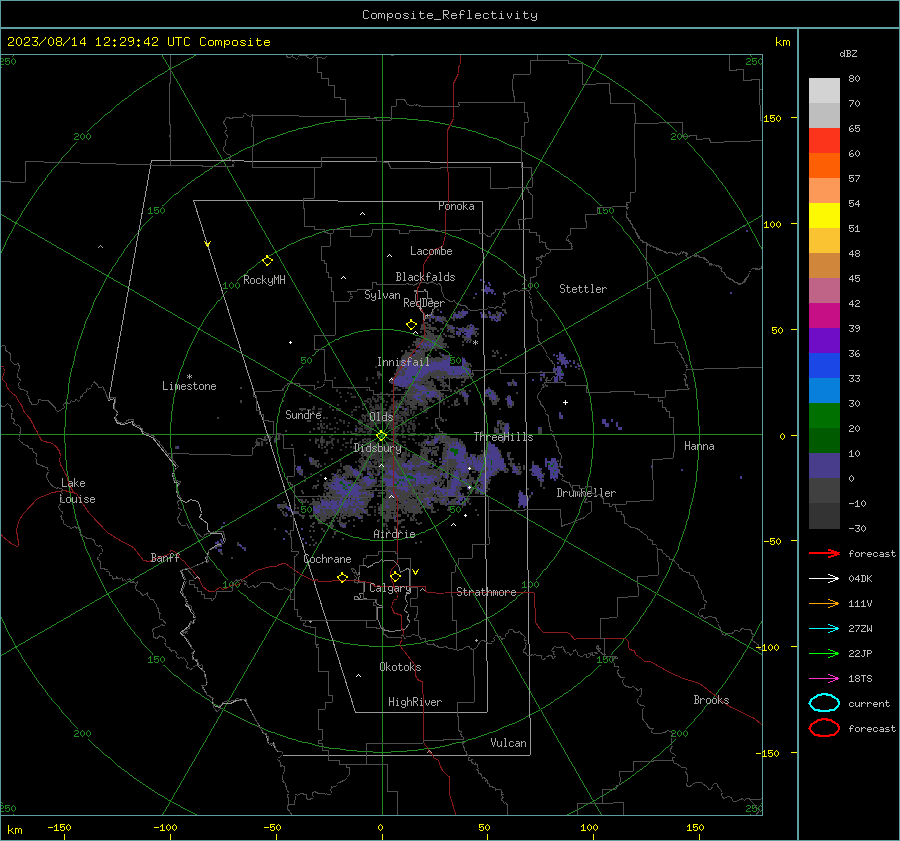Click the purple echo cluster south of ThreeHills
This screenshot has width=900, height=841.
[x=492, y=460]
